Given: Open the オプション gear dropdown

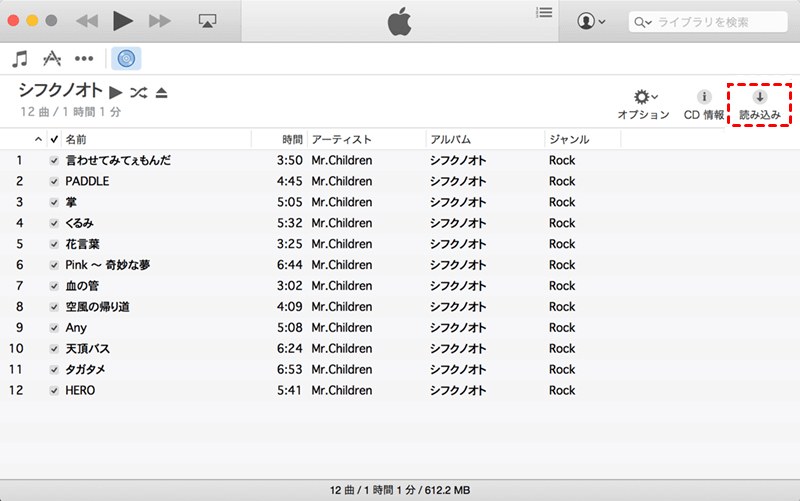Looking at the screenshot, I should tap(643, 105).
